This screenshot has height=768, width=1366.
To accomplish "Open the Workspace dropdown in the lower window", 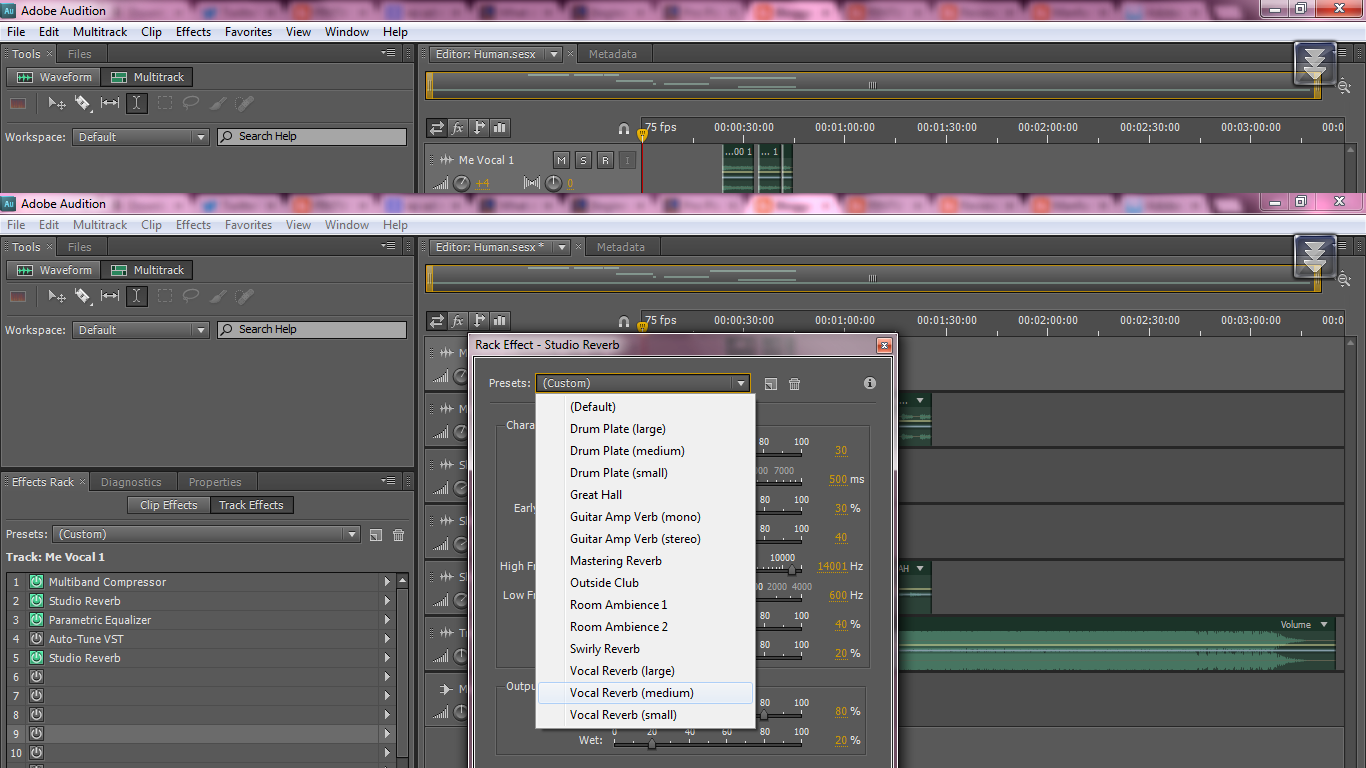I will tap(141, 330).
